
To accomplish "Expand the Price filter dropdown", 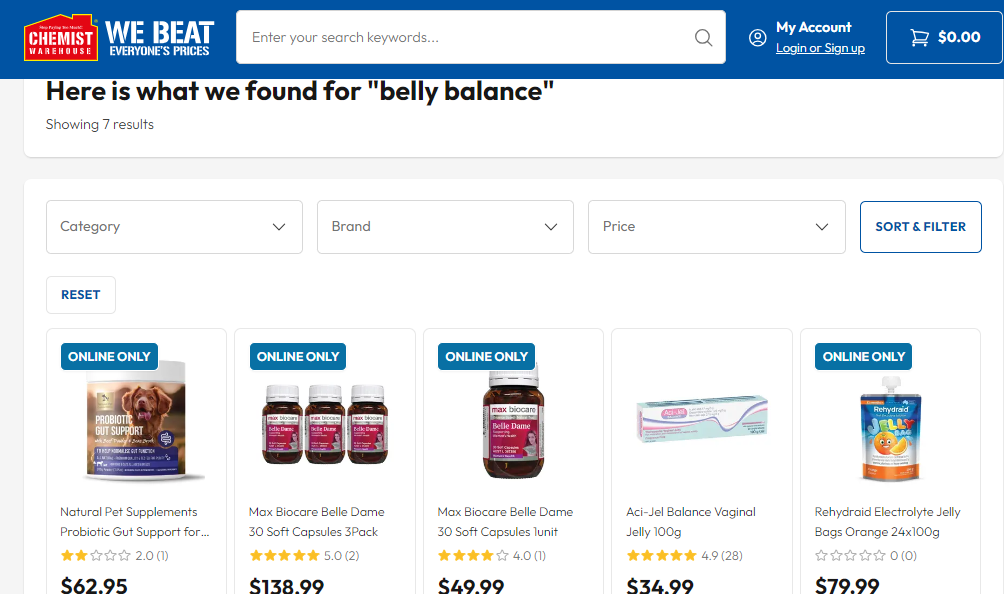I will pos(716,227).
